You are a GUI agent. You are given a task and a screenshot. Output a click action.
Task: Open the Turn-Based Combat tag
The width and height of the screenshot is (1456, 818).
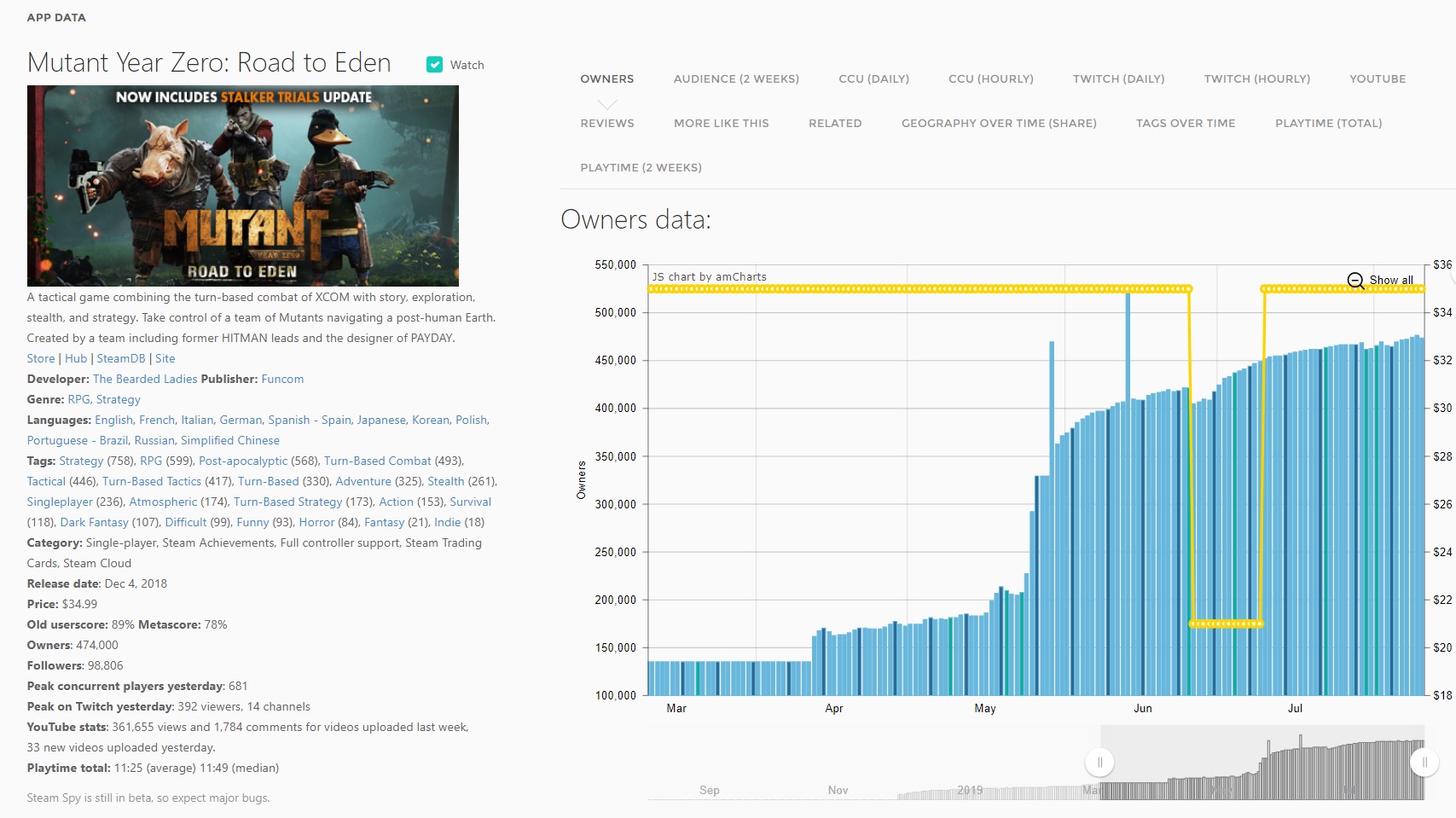click(378, 461)
